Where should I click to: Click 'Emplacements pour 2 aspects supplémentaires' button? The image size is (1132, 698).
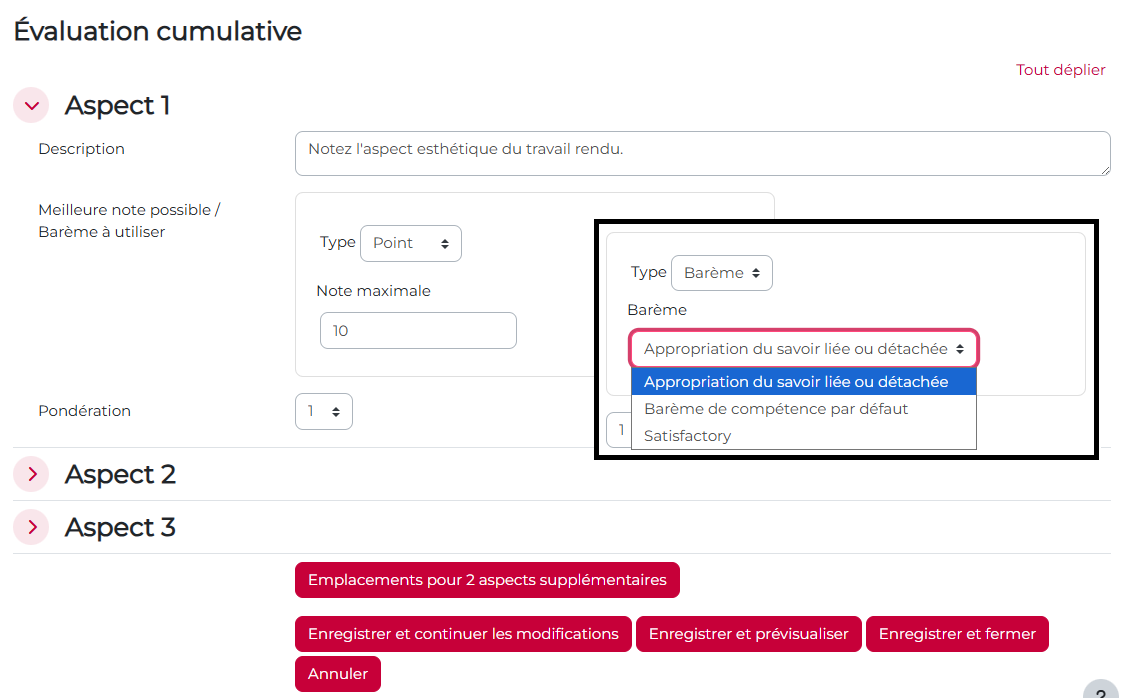[x=487, y=580]
